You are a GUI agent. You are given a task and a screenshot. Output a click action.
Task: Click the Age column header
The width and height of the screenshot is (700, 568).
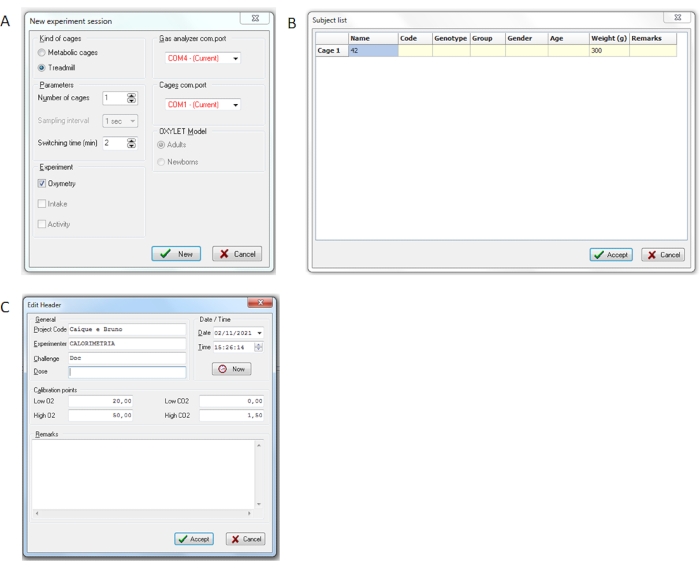pyautogui.click(x=568, y=38)
